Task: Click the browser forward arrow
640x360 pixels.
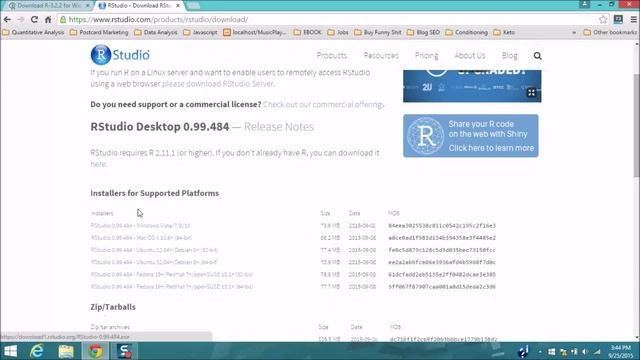Action: coord(20,20)
